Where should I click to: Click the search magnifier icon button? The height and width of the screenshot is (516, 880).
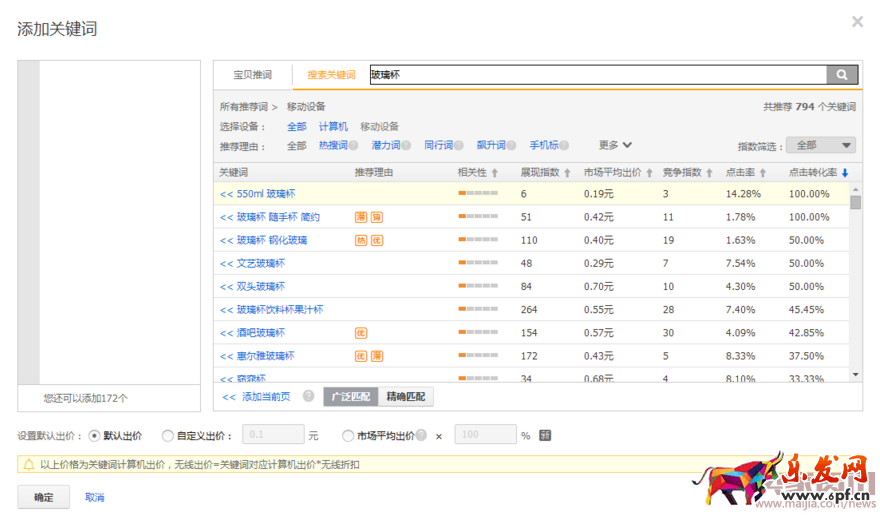[x=842, y=75]
